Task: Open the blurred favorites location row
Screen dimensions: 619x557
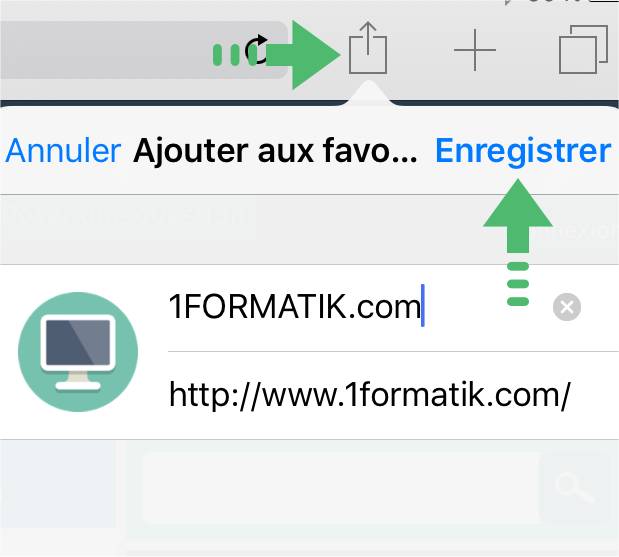Action: [310, 229]
